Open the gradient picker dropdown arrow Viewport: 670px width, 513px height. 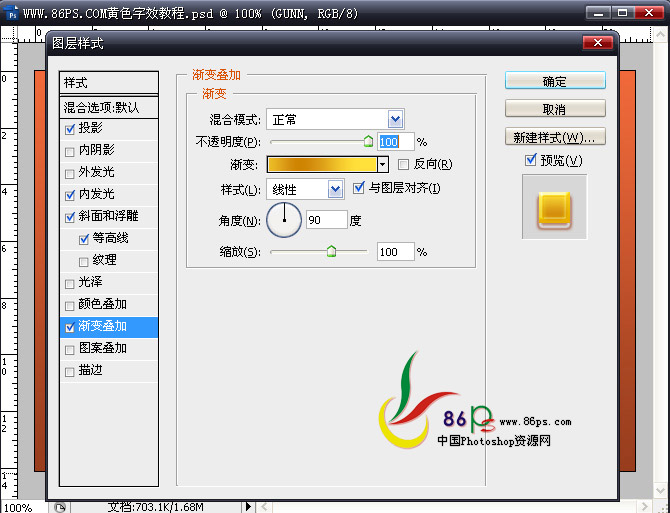tap(383, 164)
